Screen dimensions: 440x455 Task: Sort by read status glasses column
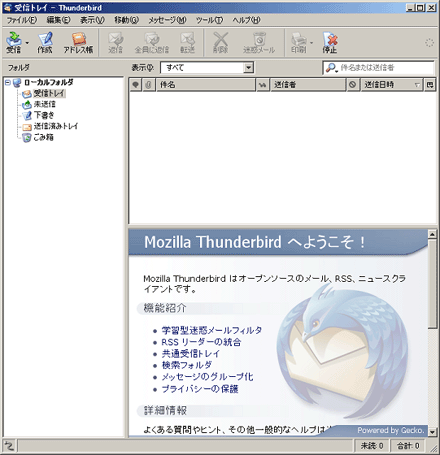[x=263, y=85]
